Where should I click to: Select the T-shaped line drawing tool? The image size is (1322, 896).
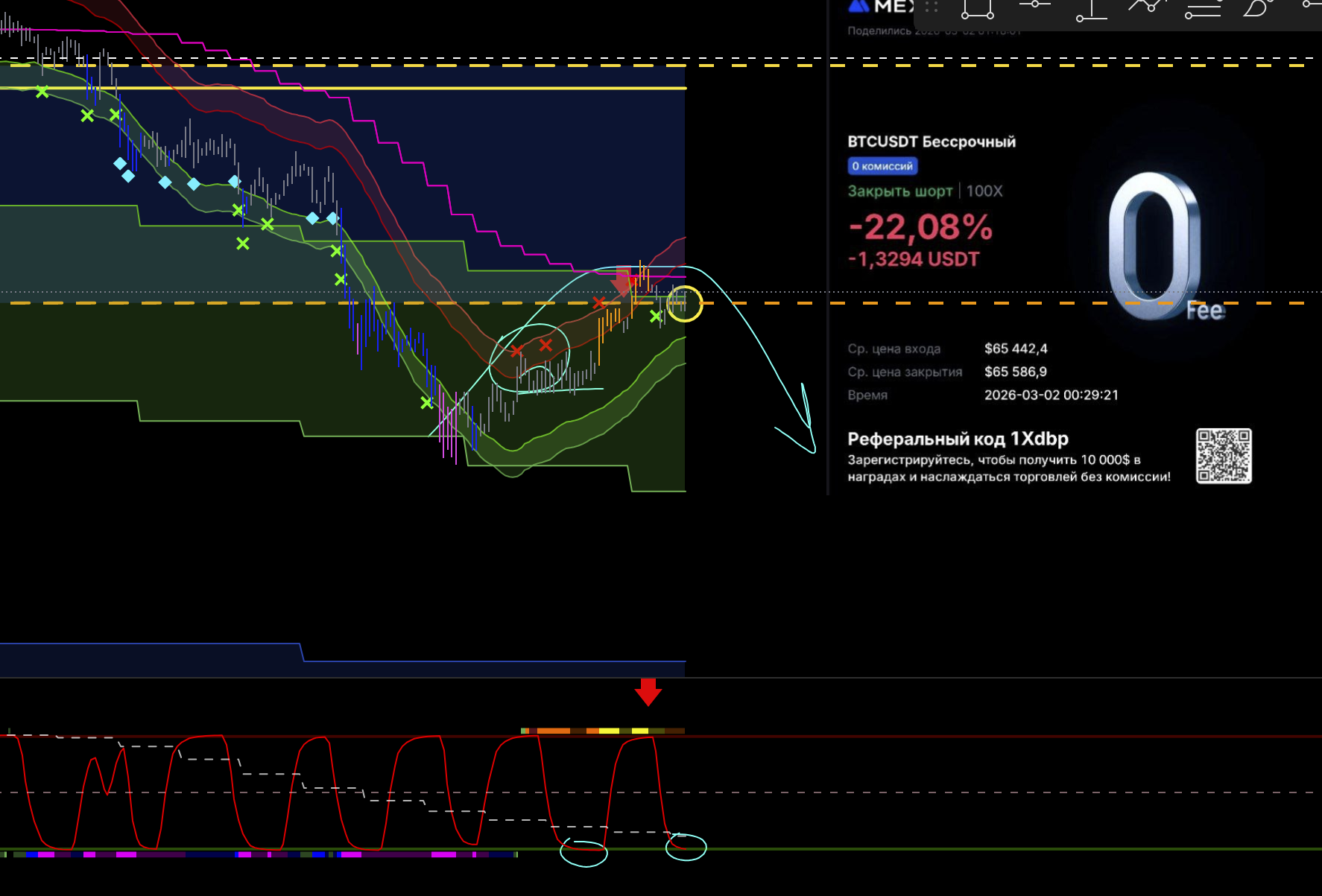click(x=1091, y=10)
